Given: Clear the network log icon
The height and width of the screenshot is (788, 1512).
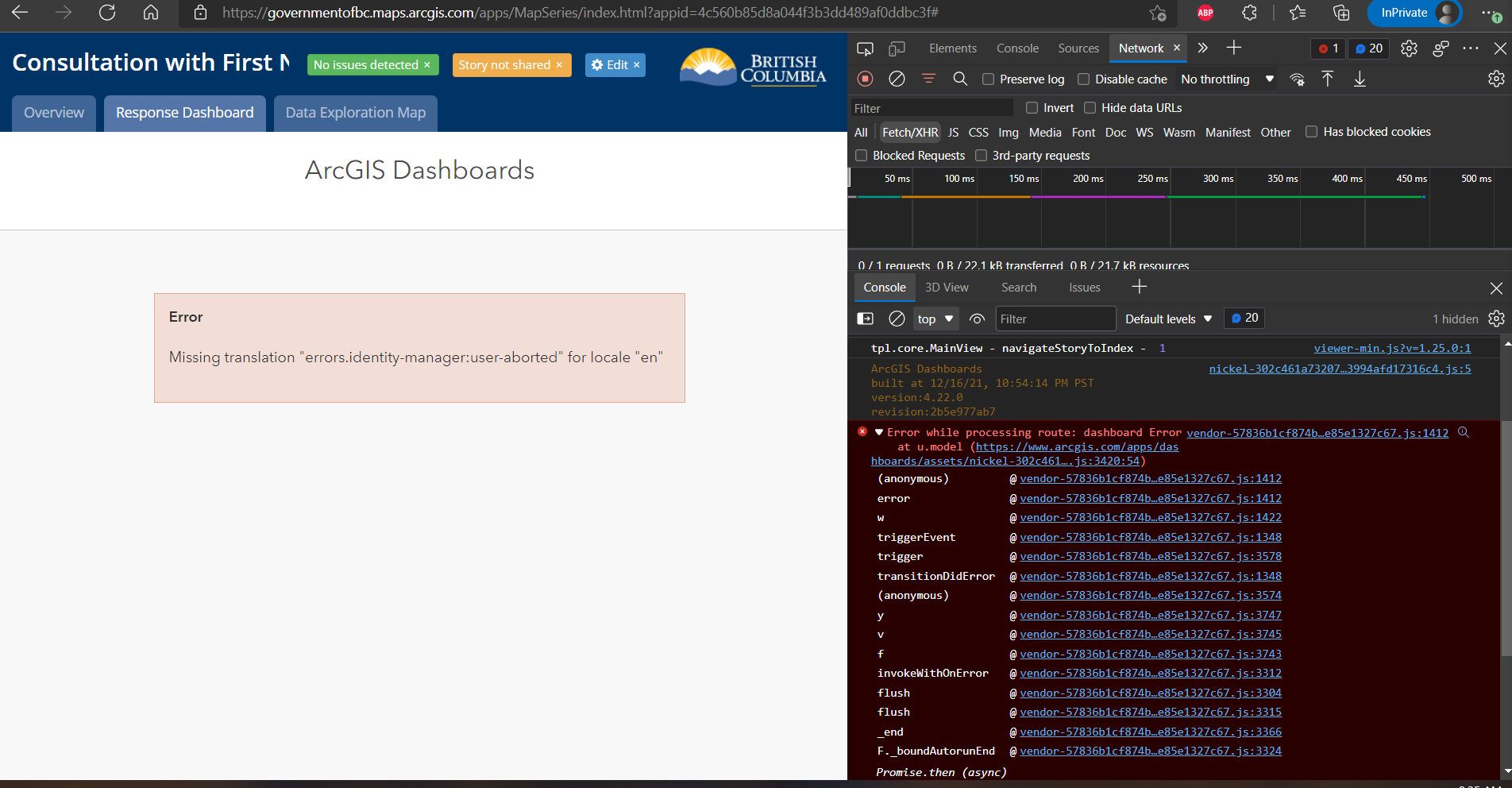Looking at the screenshot, I should point(897,79).
